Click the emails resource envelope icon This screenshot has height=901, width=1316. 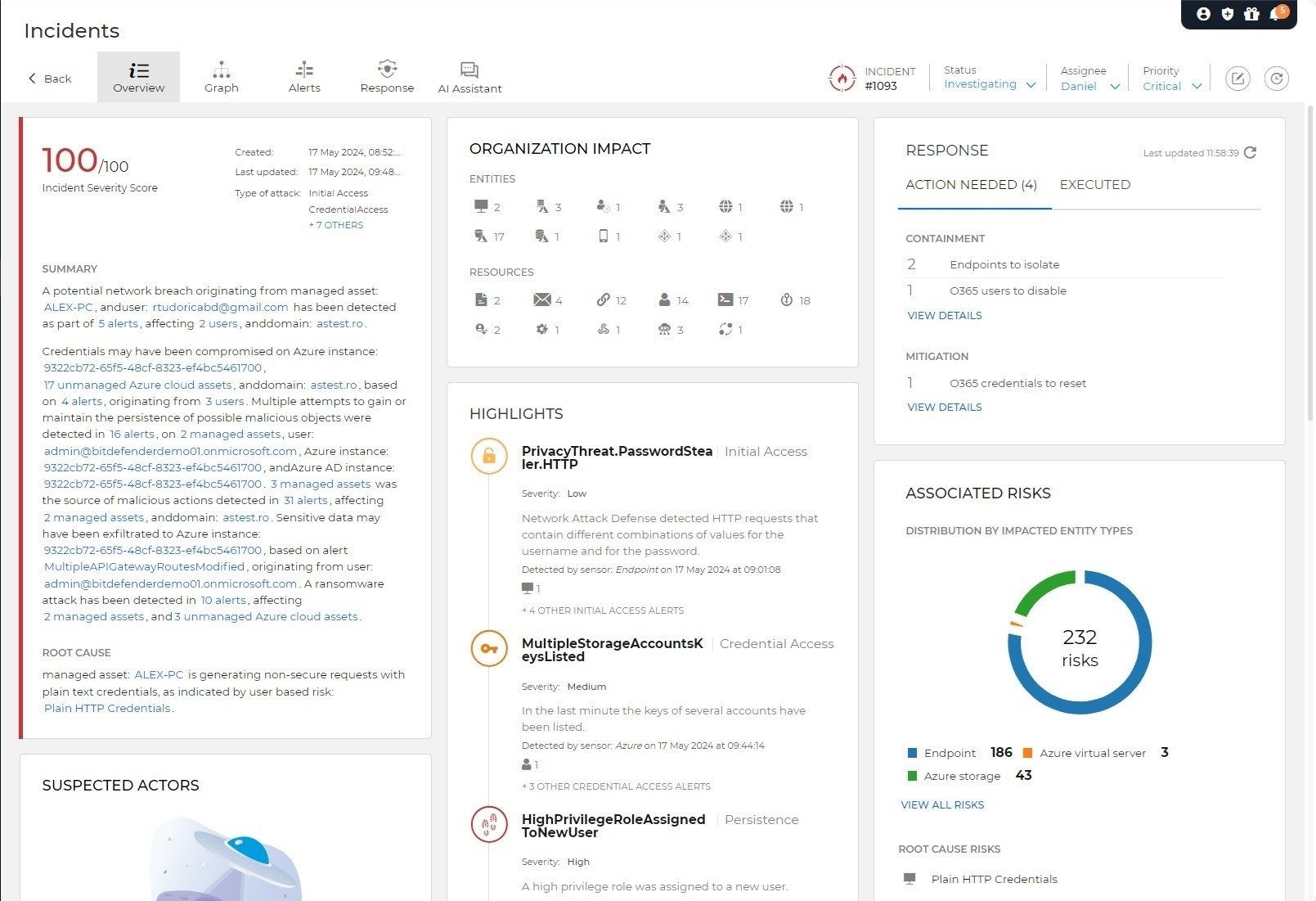[541, 300]
